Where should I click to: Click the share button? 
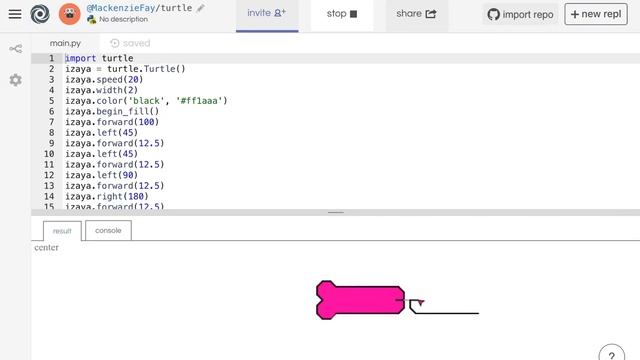(x=417, y=14)
